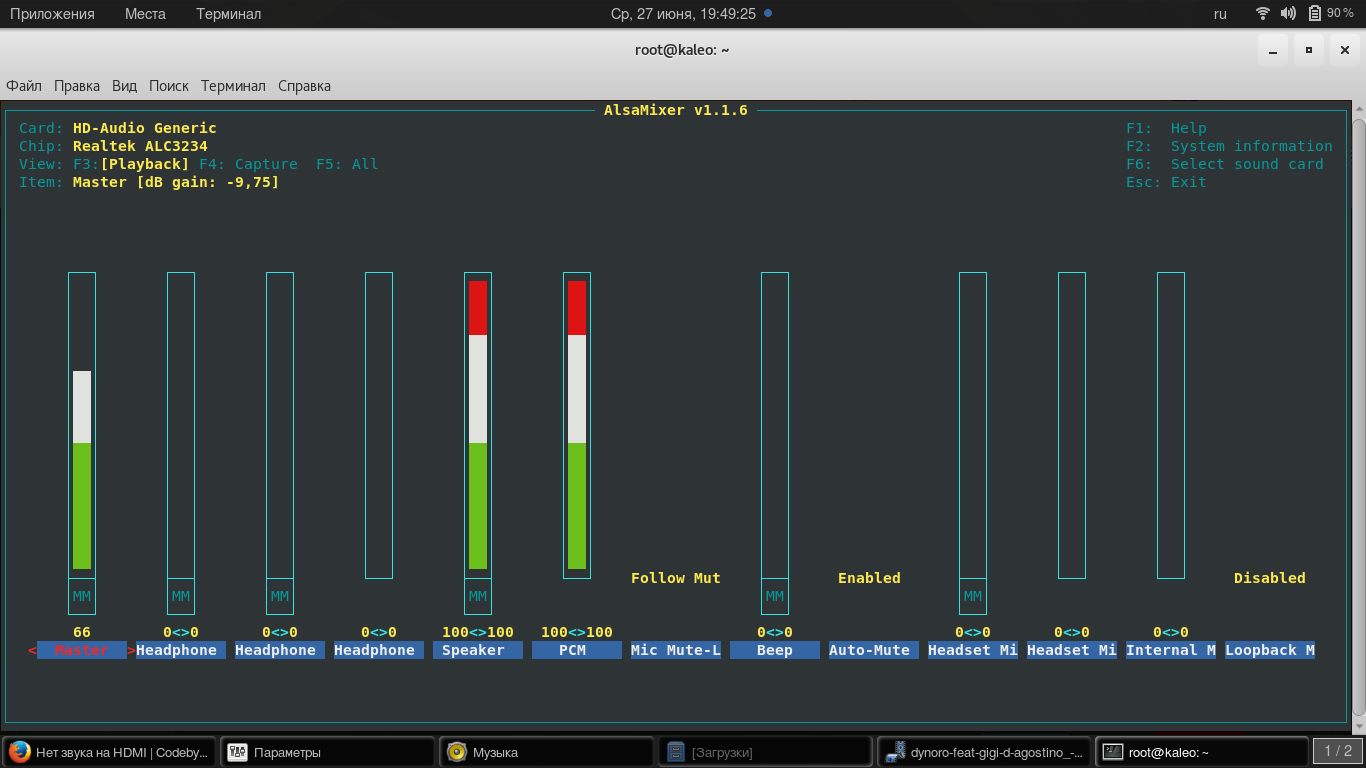Screen dimensions: 1366x768
Task: Switch to Firefox Нет звука на HDMI window
Action: 111,752
